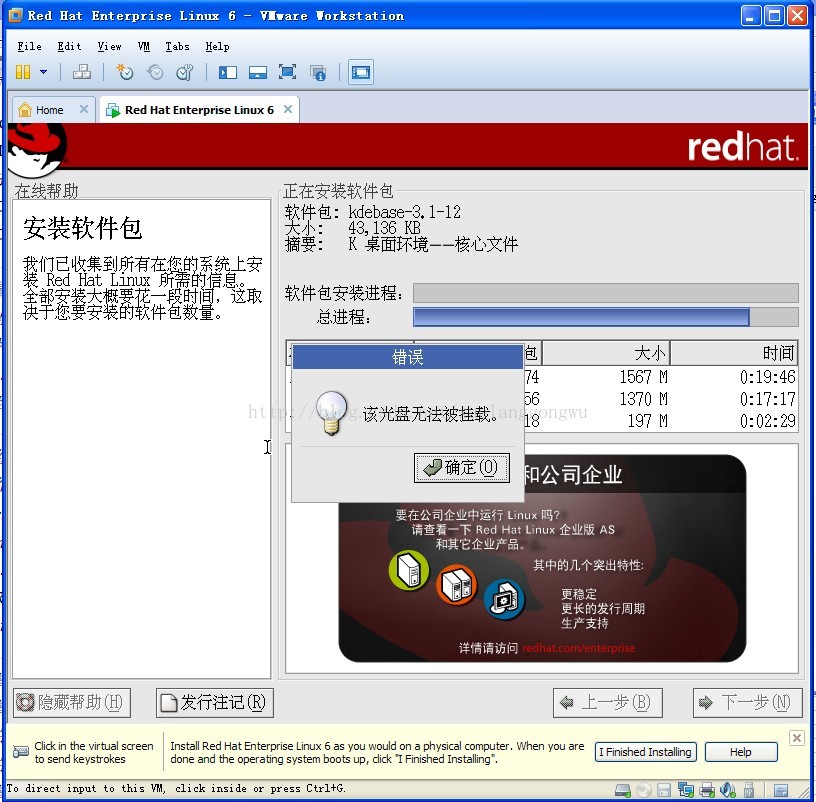This screenshot has height=802, width=816.
Task: Open the VM menu
Action: 144,46
